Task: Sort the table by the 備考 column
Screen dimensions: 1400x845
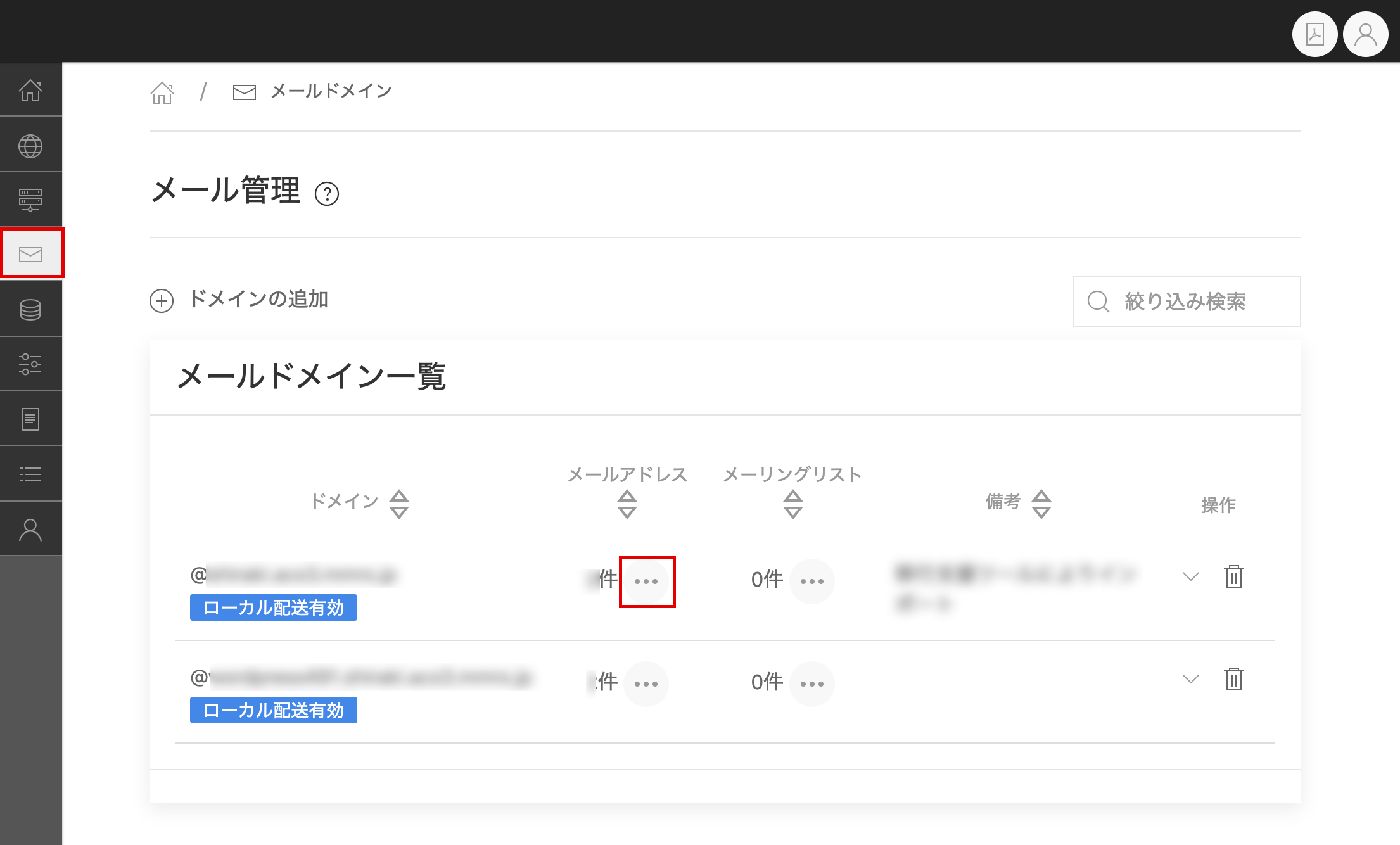Action: click(x=1041, y=504)
